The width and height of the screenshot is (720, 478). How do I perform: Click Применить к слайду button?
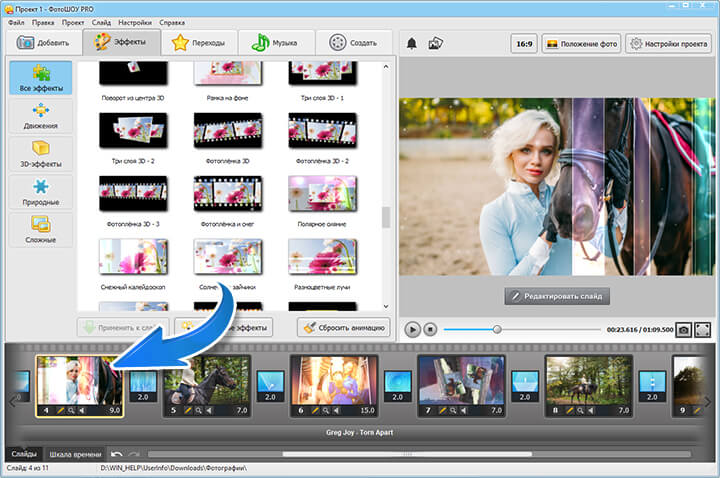click(x=123, y=328)
